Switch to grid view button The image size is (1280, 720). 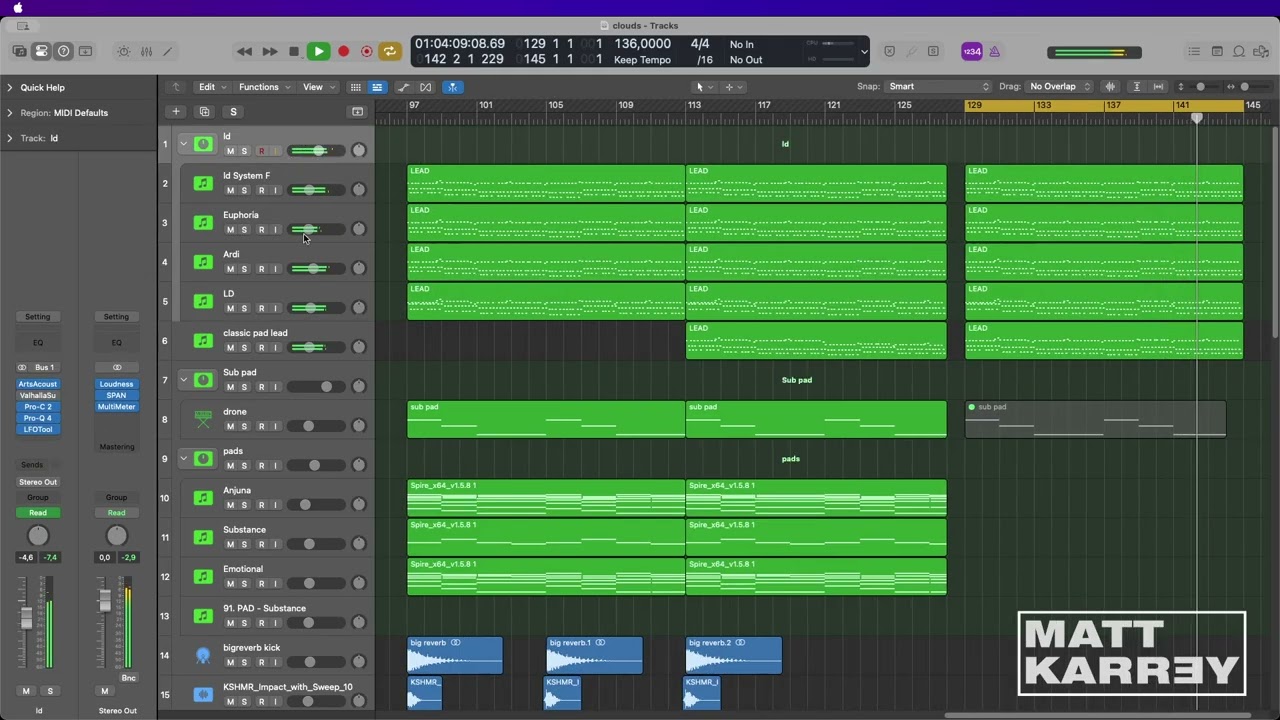(355, 87)
